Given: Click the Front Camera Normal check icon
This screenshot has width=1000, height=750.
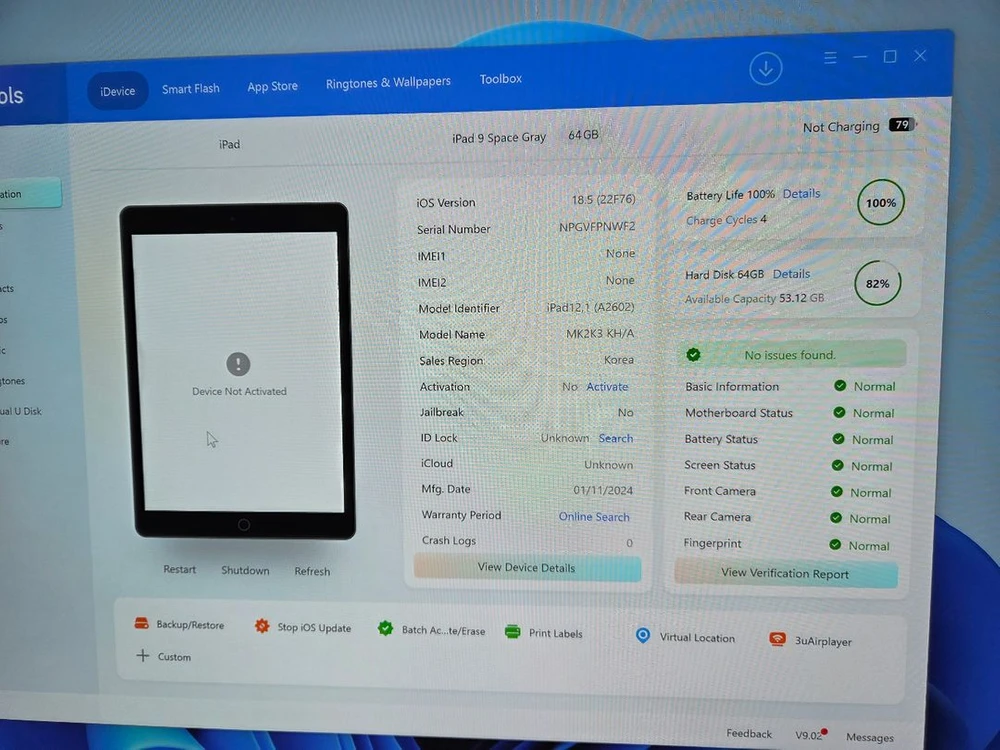Looking at the screenshot, I should click(x=837, y=492).
